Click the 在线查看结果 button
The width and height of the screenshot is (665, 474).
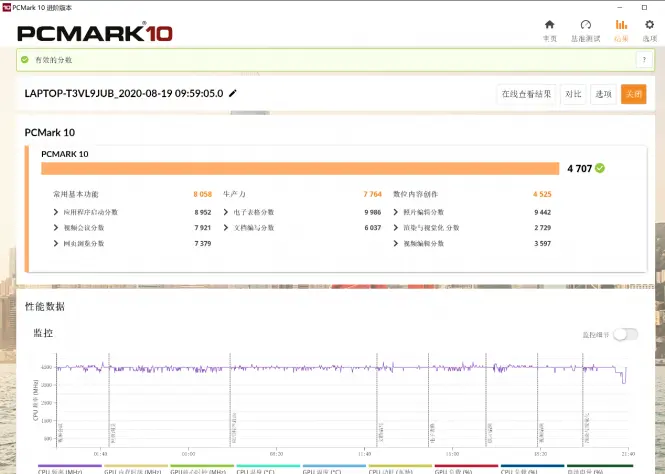526,94
